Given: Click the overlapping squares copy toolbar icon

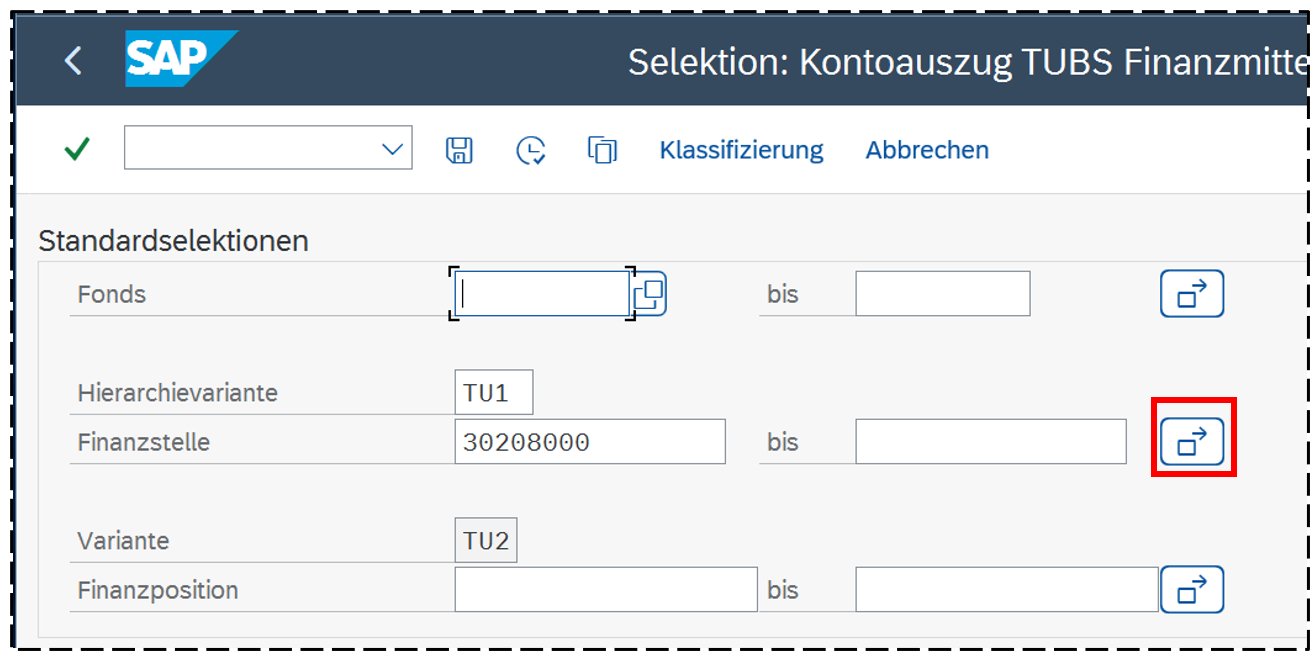Looking at the screenshot, I should 602,150.
